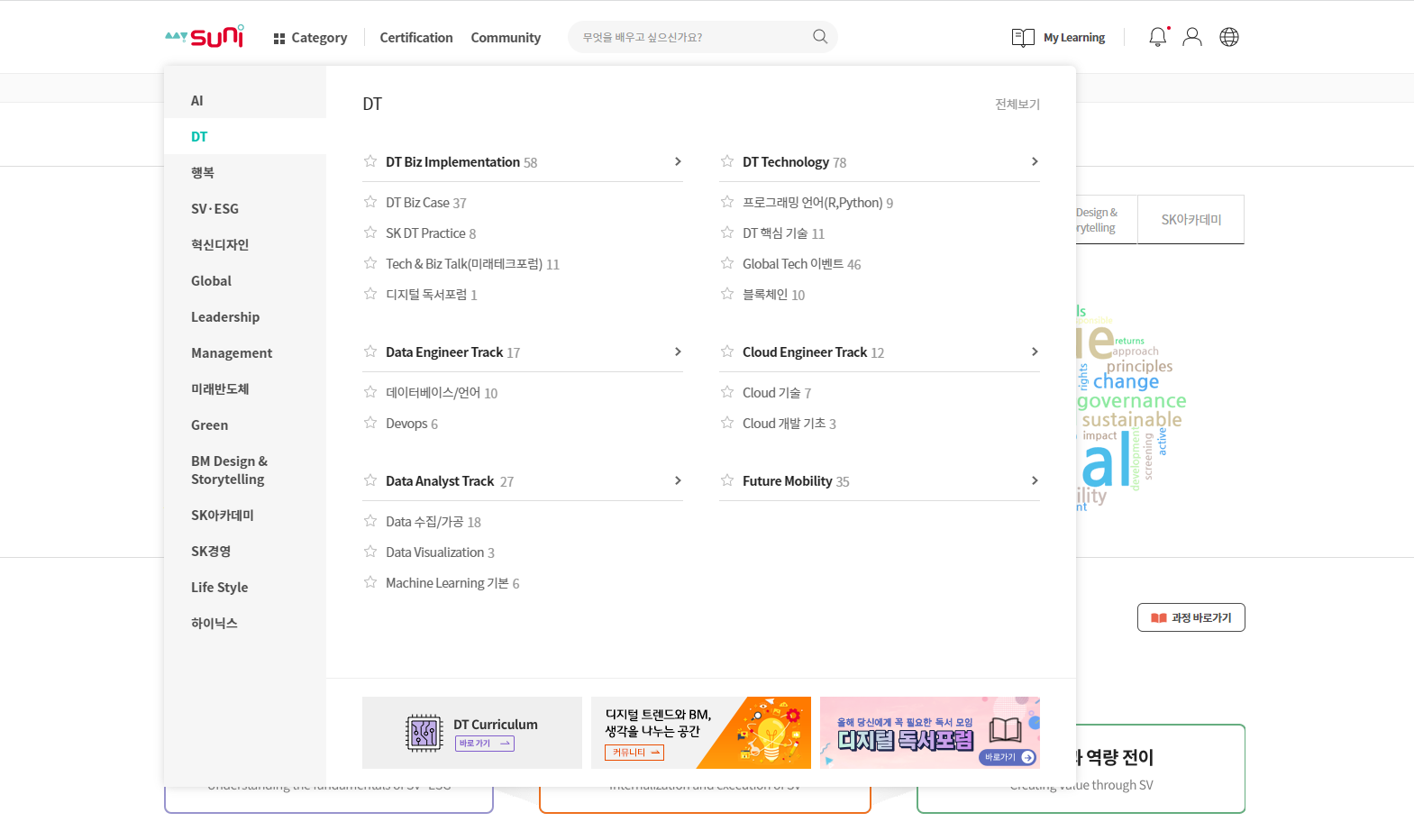
Task: Open My Learning book icon
Action: [1023, 38]
